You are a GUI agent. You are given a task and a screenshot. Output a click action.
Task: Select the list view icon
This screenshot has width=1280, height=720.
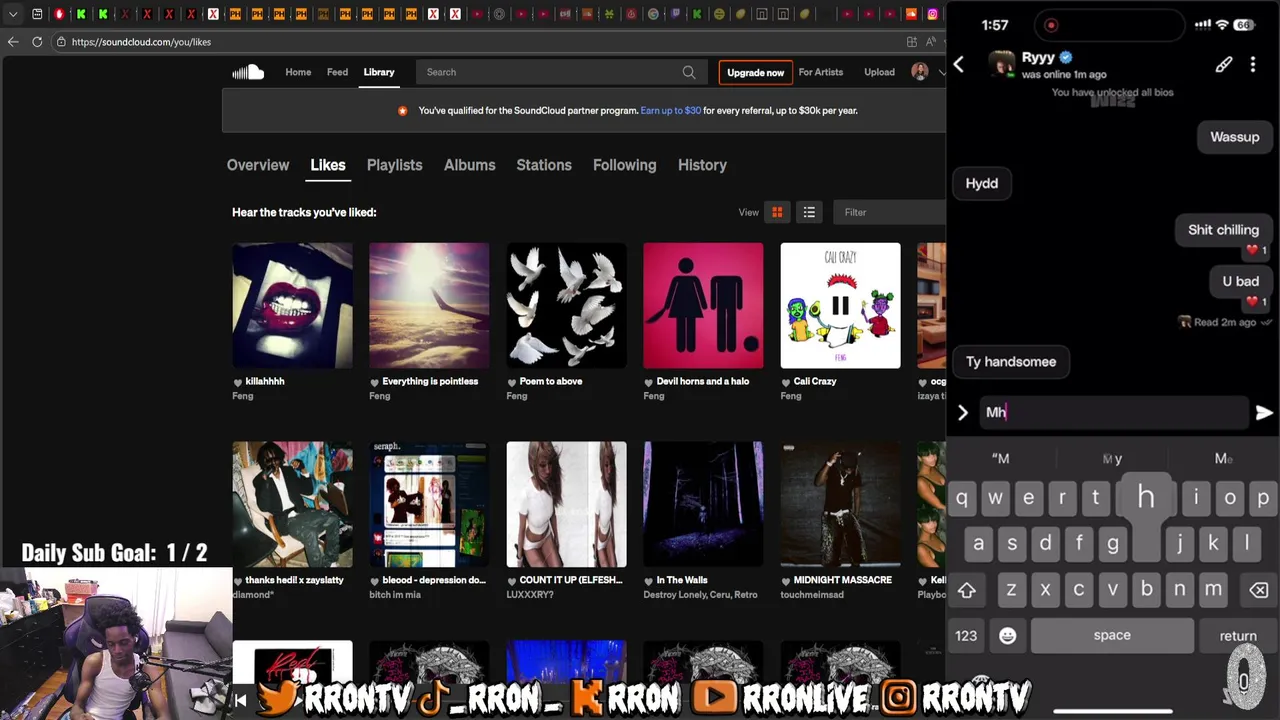pyautogui.click(x=809, y=212)
